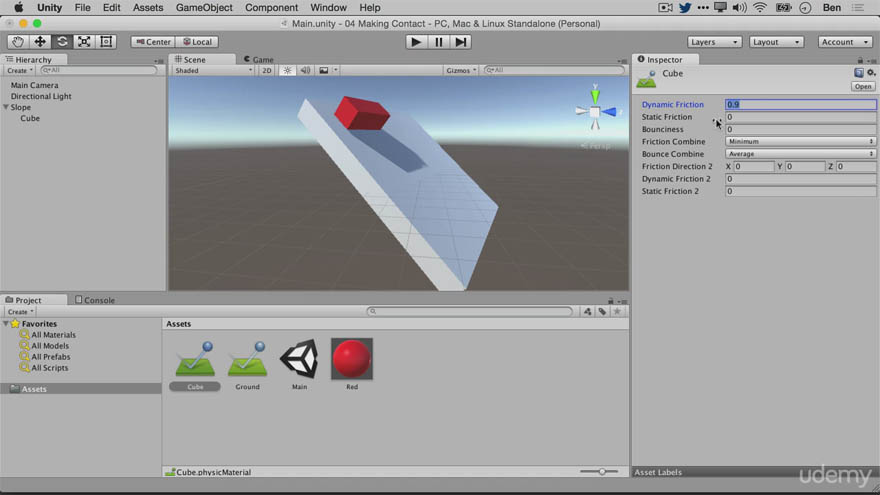
Task: Select the Move tool
Action: point(40,42)
